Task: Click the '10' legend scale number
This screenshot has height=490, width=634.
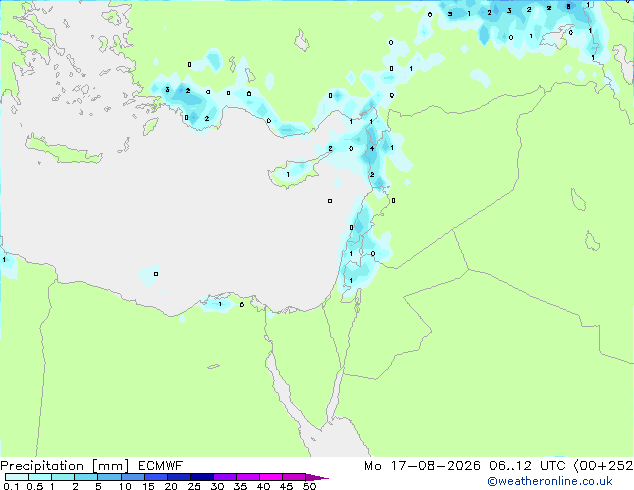Action: click(x=125, y=486)
